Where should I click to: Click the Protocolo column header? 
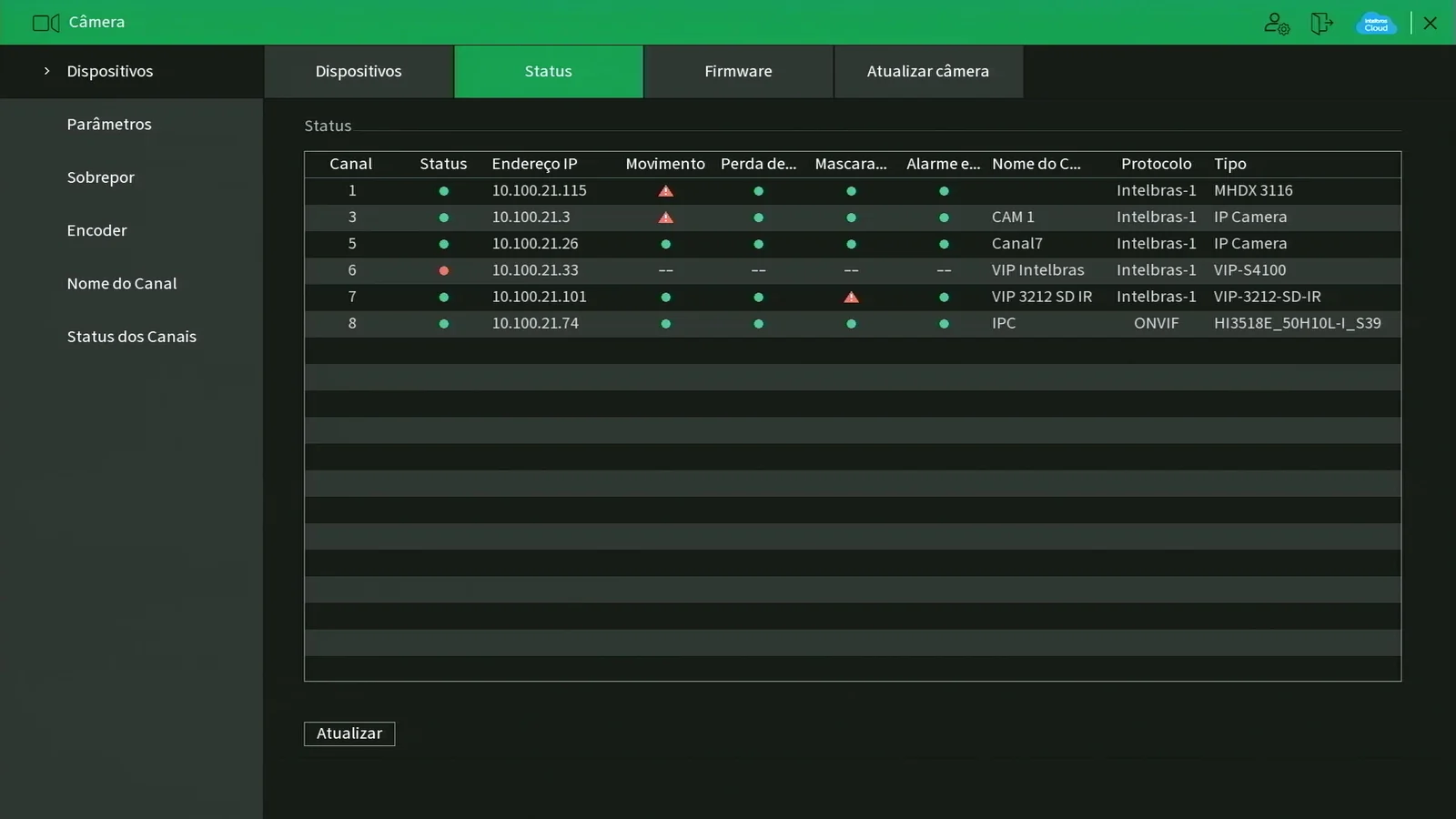[1157, 164]
